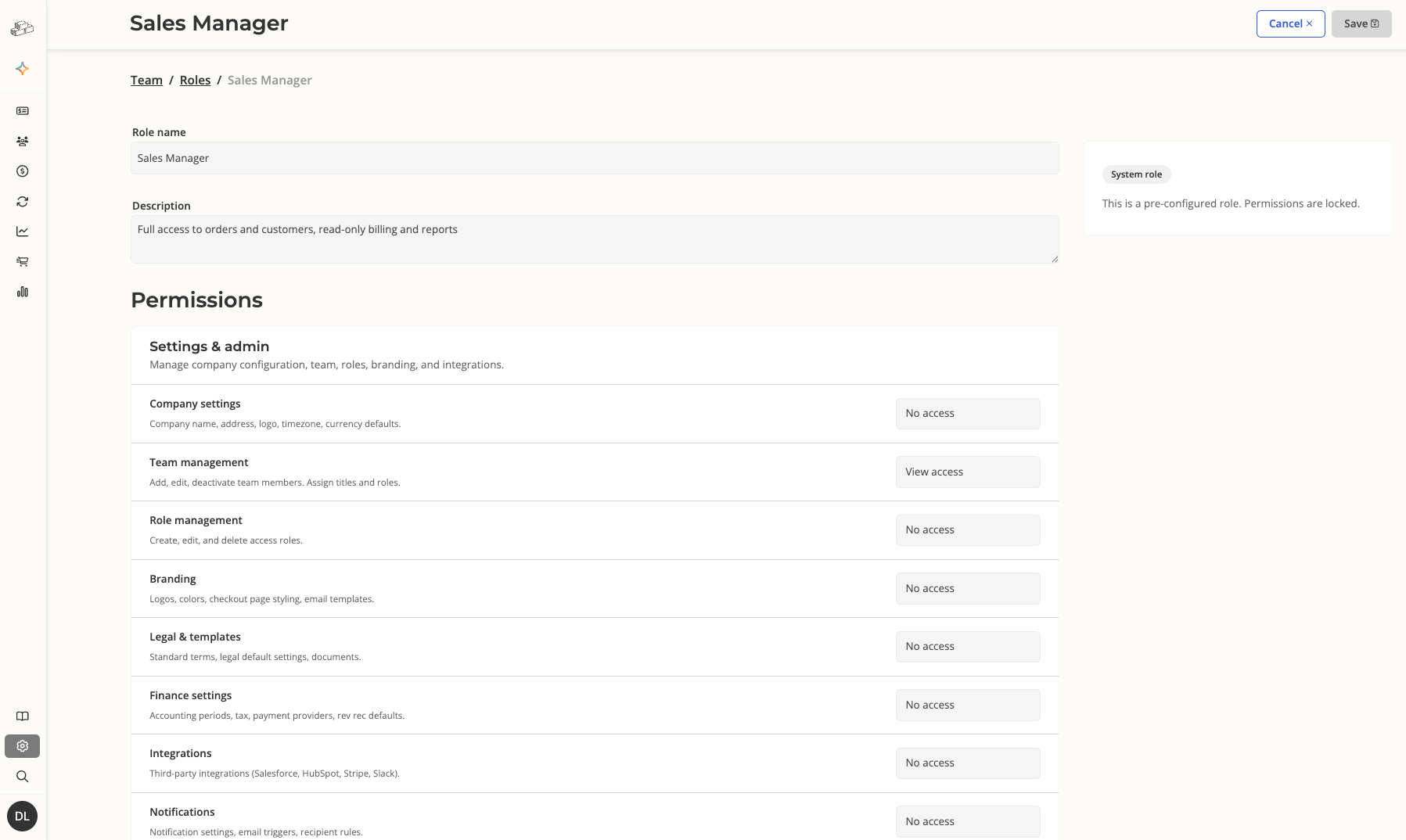Go to the Roles breadcrumb link
This screenshot has height=840, width=1406.
coord(195,80)
